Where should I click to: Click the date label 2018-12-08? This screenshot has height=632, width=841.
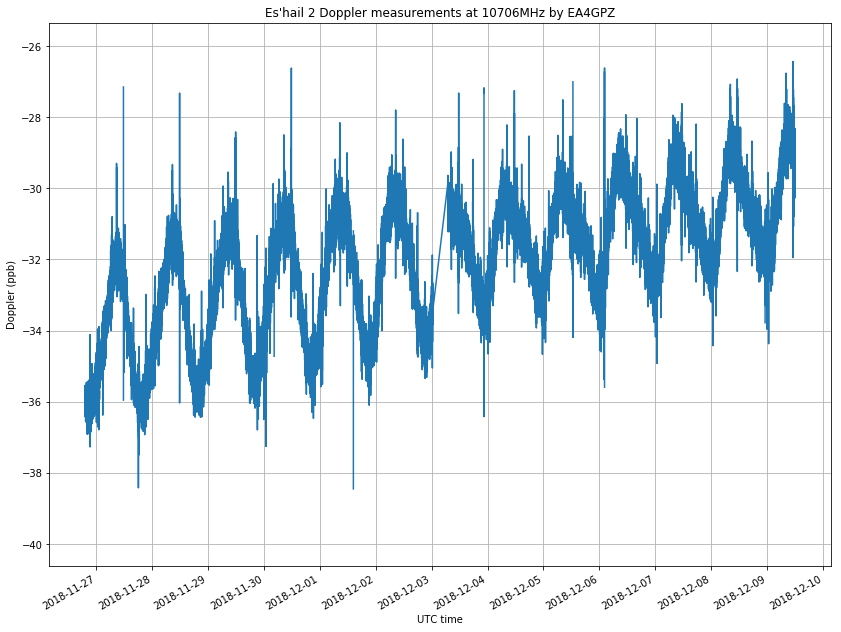tap(684, 591)
